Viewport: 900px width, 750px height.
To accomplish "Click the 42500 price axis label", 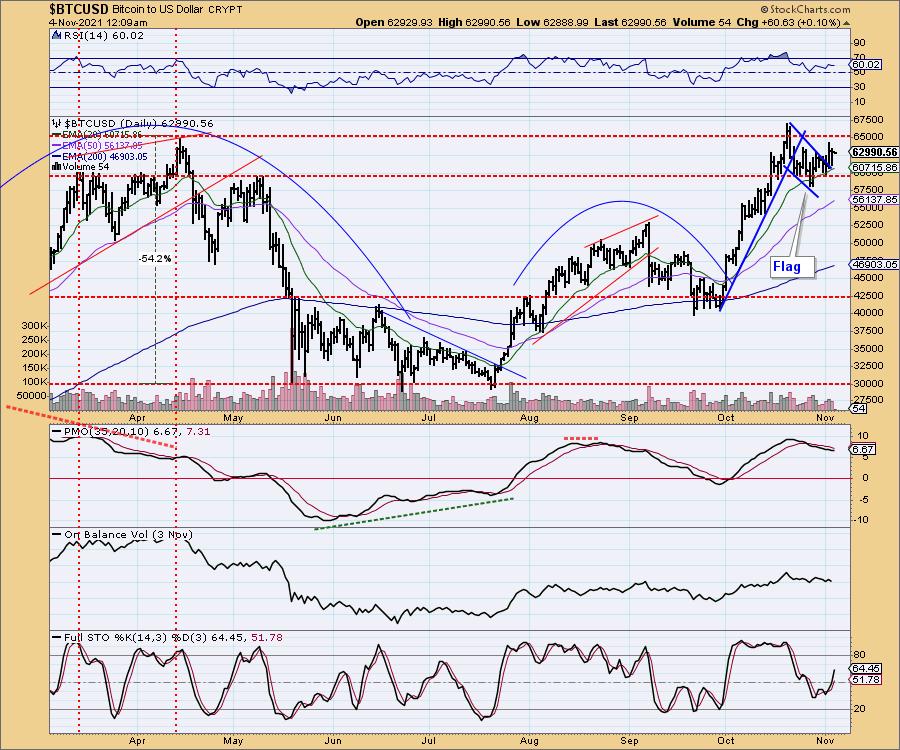I will pyautogui.click(x=868, y=295).
